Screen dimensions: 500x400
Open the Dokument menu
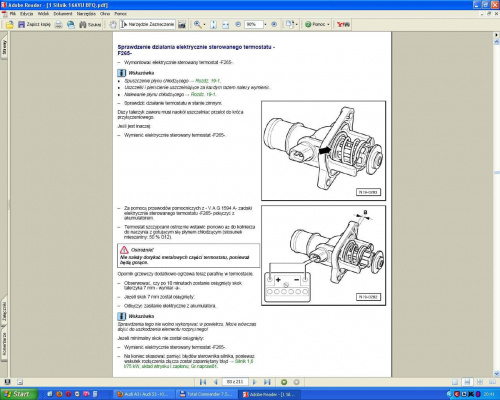pyautogui.click(x=63, y=14)
